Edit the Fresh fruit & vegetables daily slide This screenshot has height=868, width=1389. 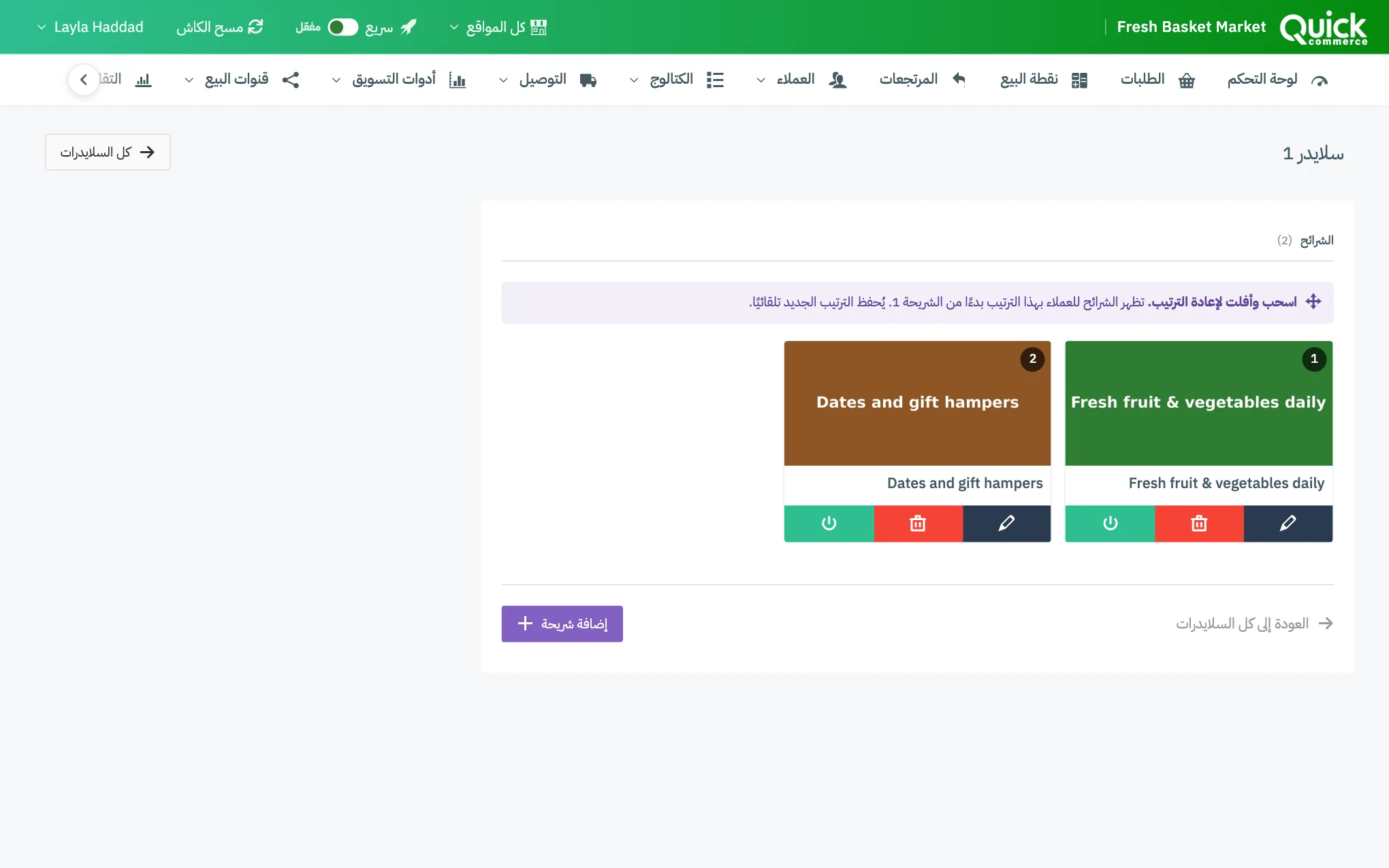pos(1288,524)
